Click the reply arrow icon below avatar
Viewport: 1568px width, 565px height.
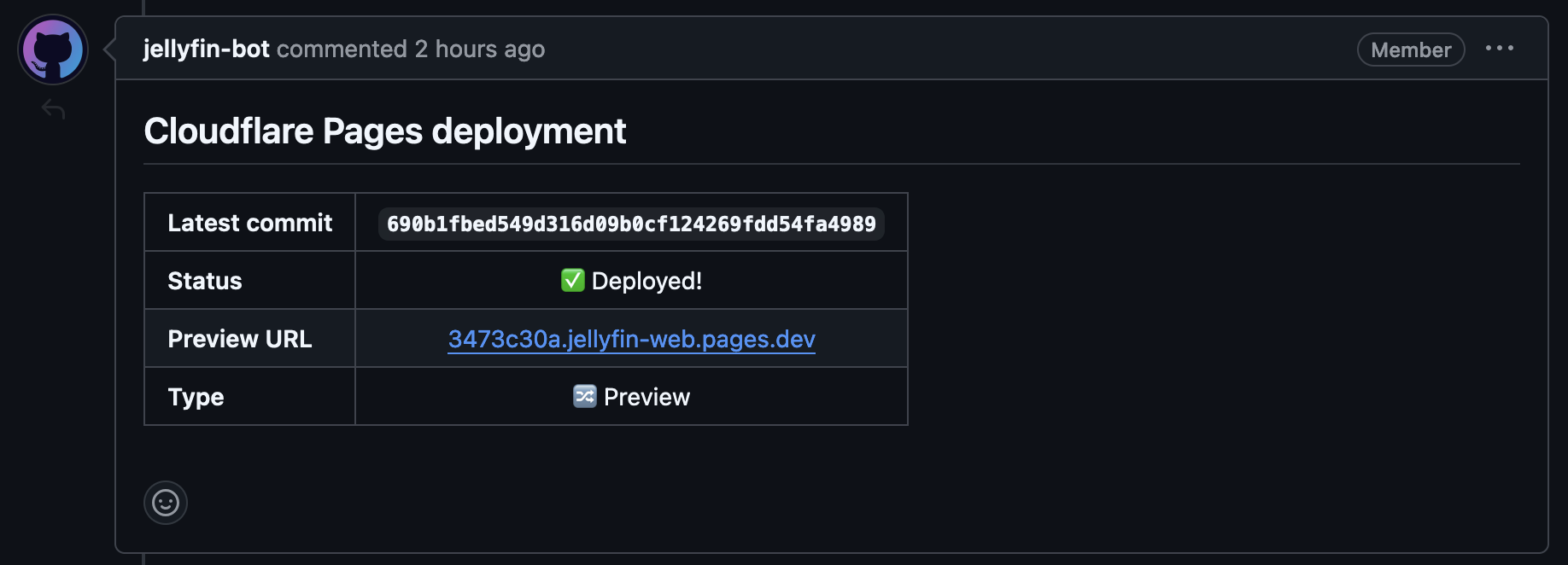(53, 109)
